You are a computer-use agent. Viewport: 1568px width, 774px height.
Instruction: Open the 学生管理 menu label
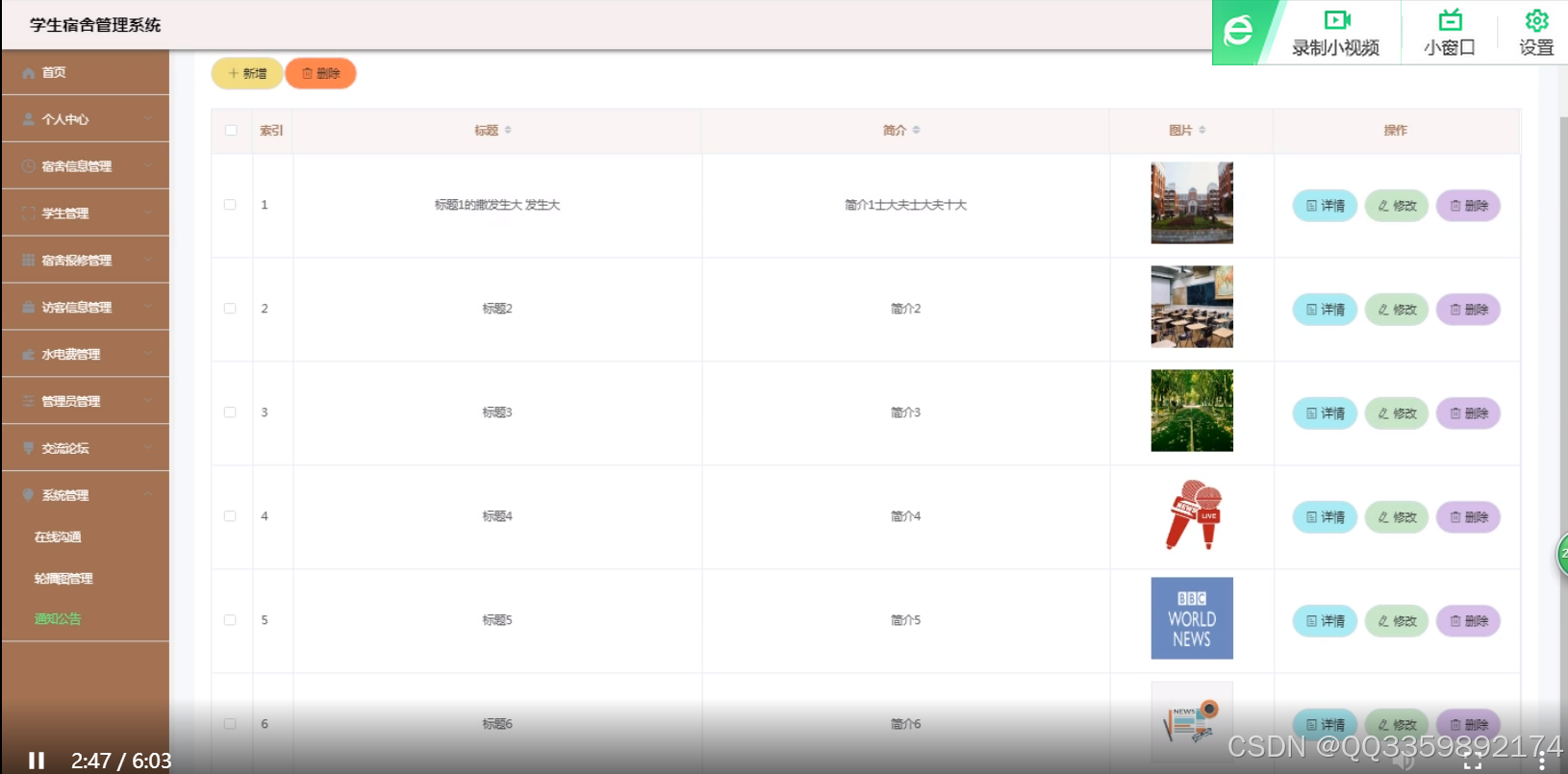[x=65, y=213]
